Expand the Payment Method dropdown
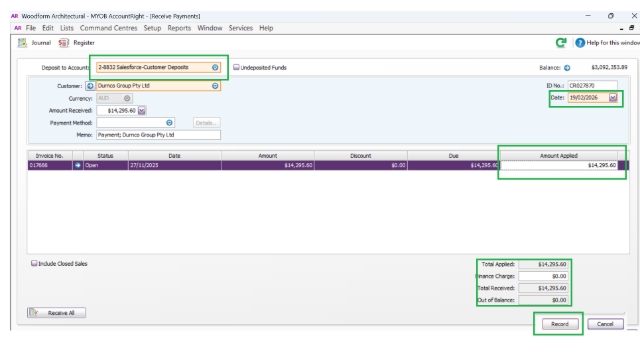This screenshot has width=640, height=360. (169, 123)
